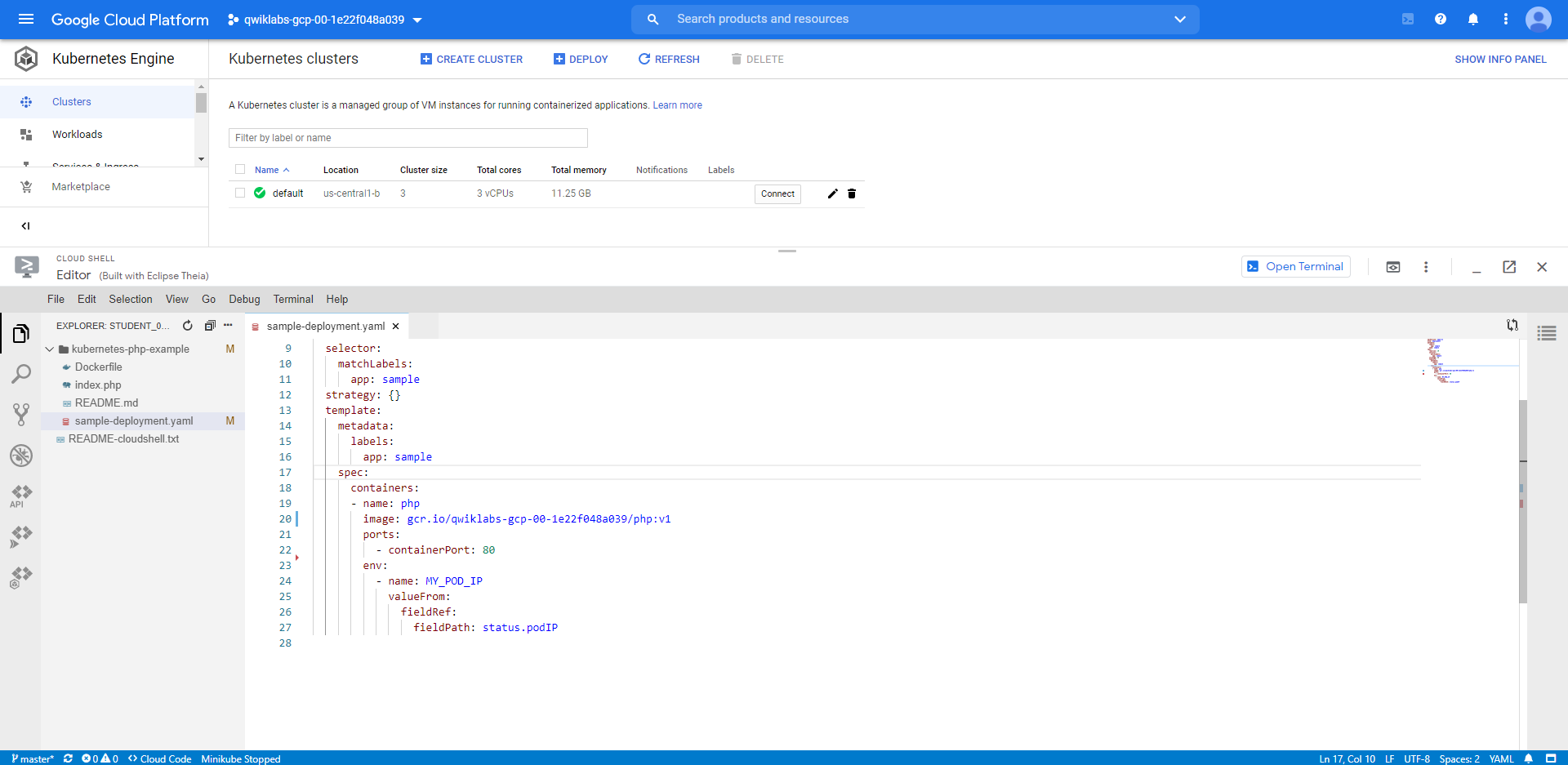1568x765 pixels.
Task: Open Cloud Shell in new window
Action: click(x=1509, y=267)
